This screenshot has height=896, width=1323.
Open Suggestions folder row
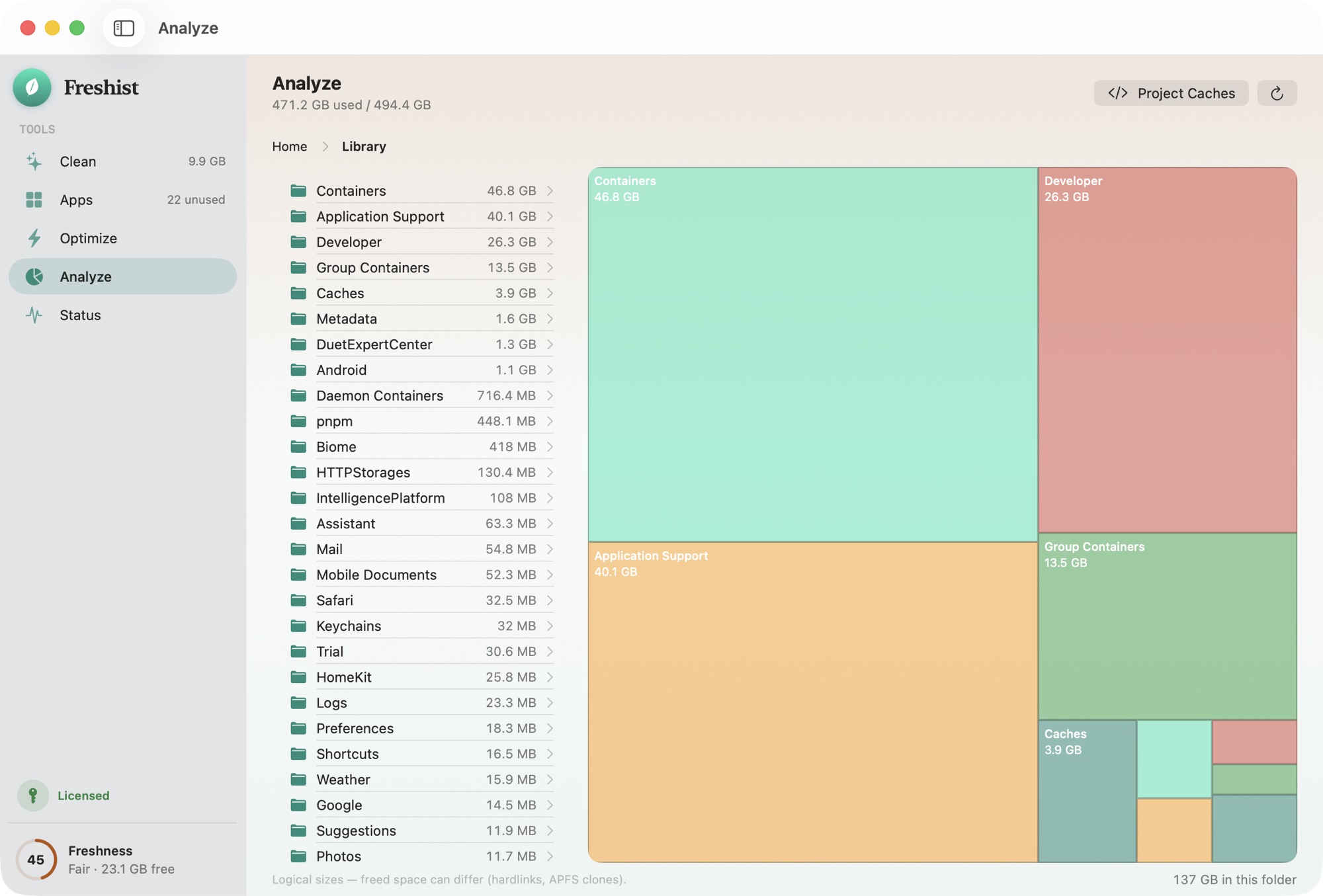(x=422, y=831)
